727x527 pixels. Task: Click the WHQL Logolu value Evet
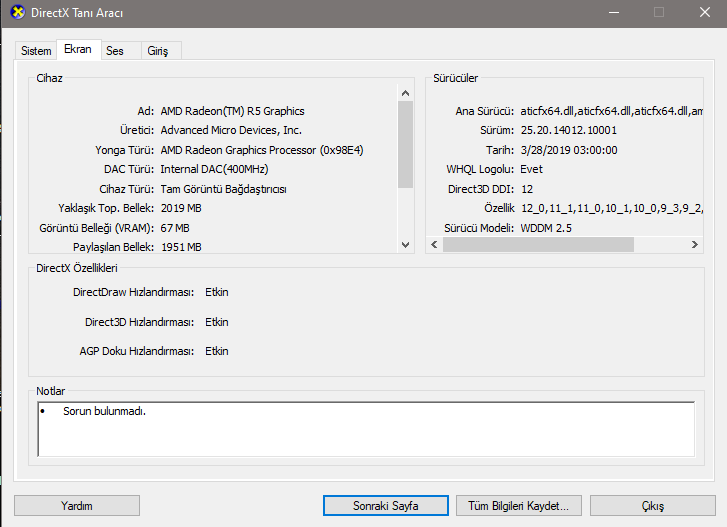point(531,169)
